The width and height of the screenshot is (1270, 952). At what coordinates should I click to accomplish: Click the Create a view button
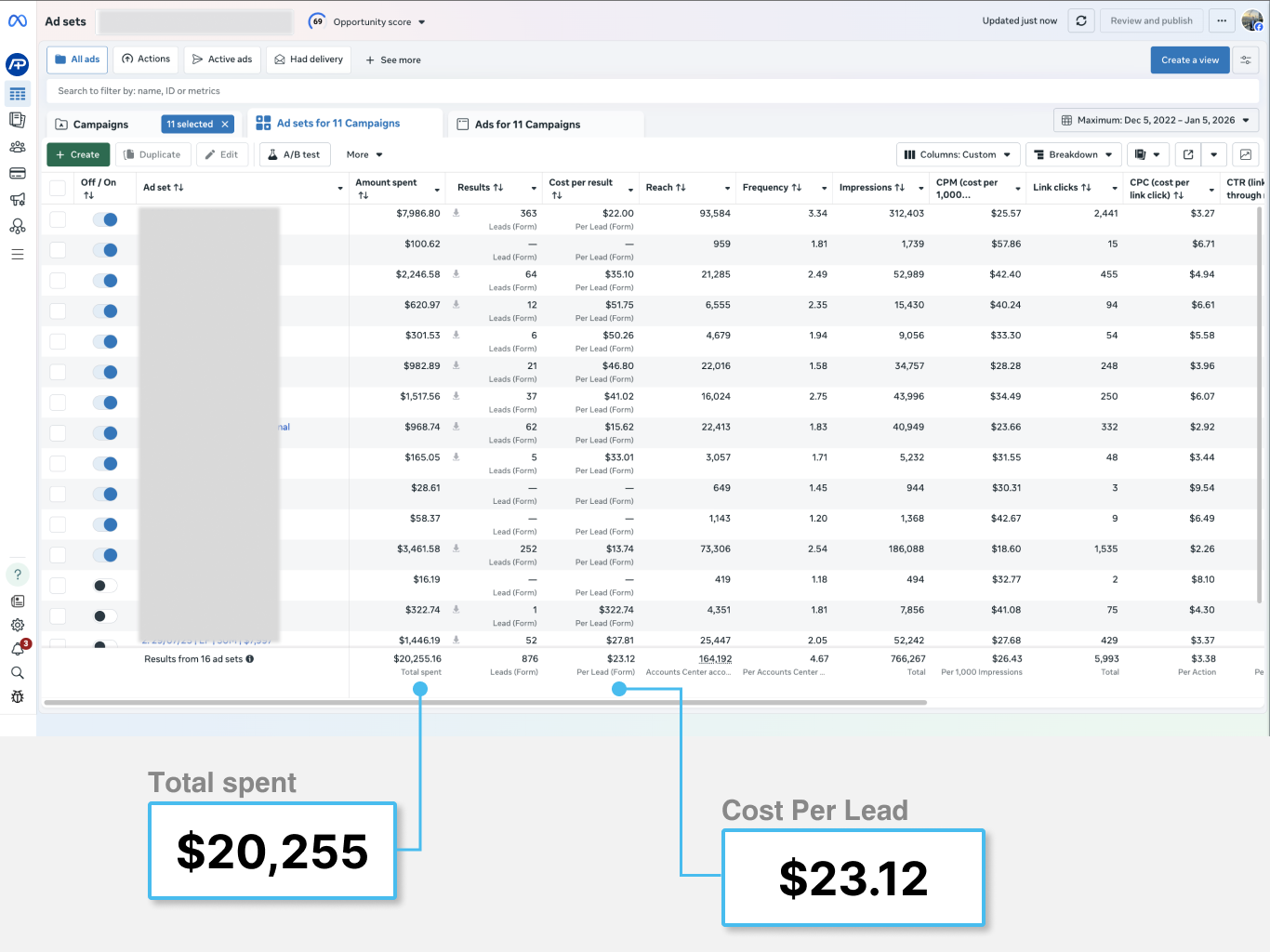(x=1189, y=59)
